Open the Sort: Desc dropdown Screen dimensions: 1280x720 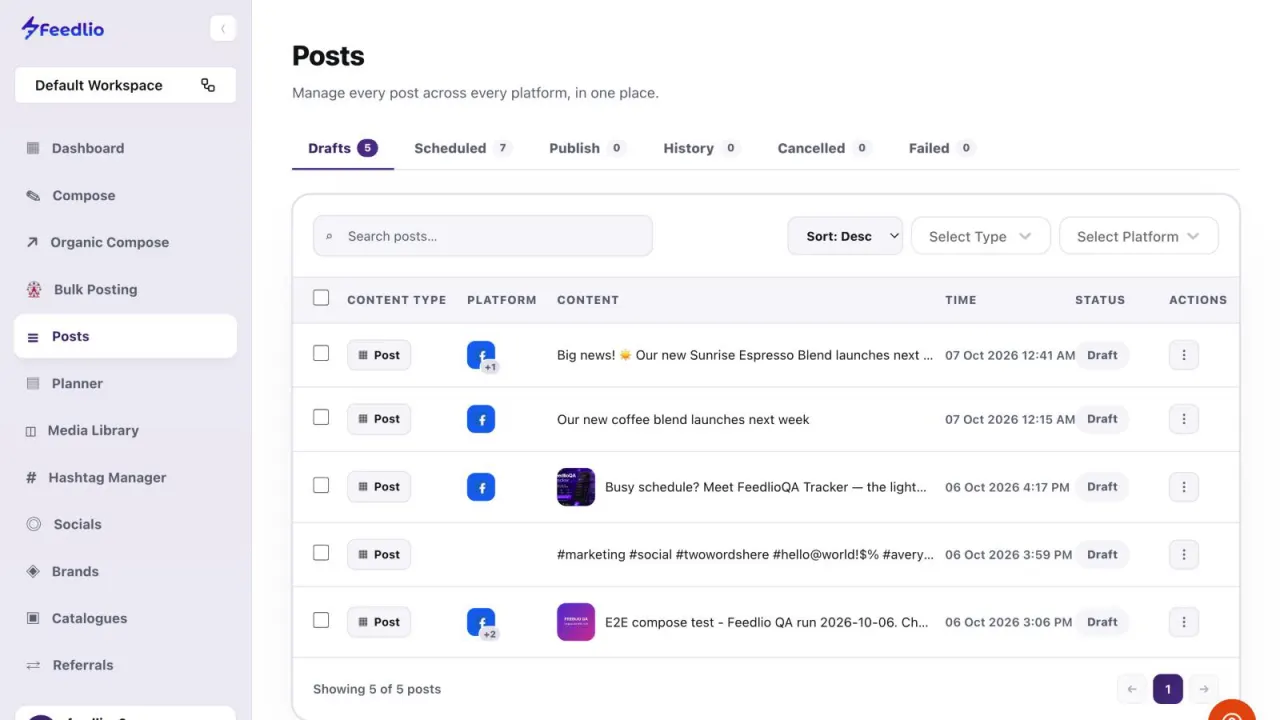845,236
